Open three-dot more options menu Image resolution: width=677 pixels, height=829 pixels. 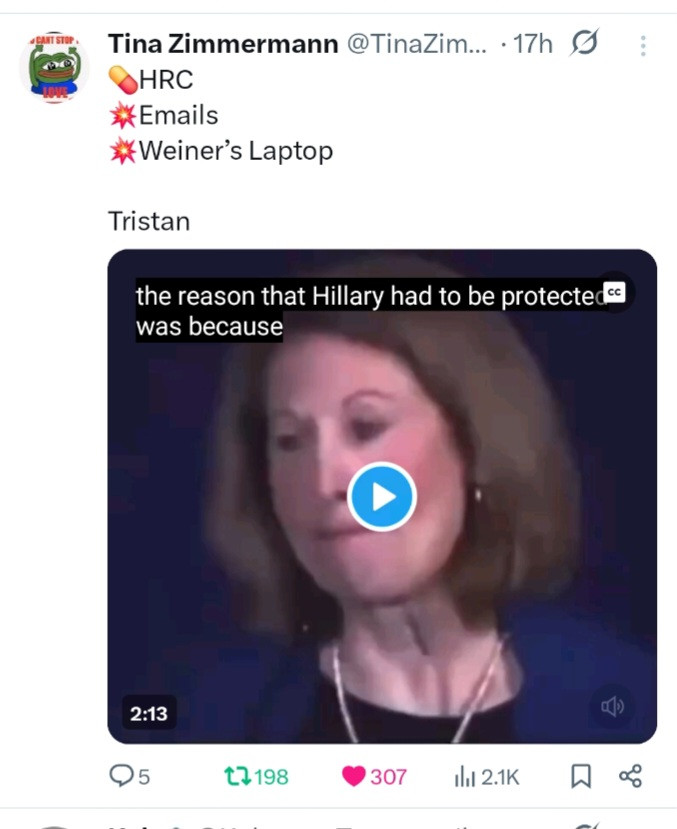point(643,46)
